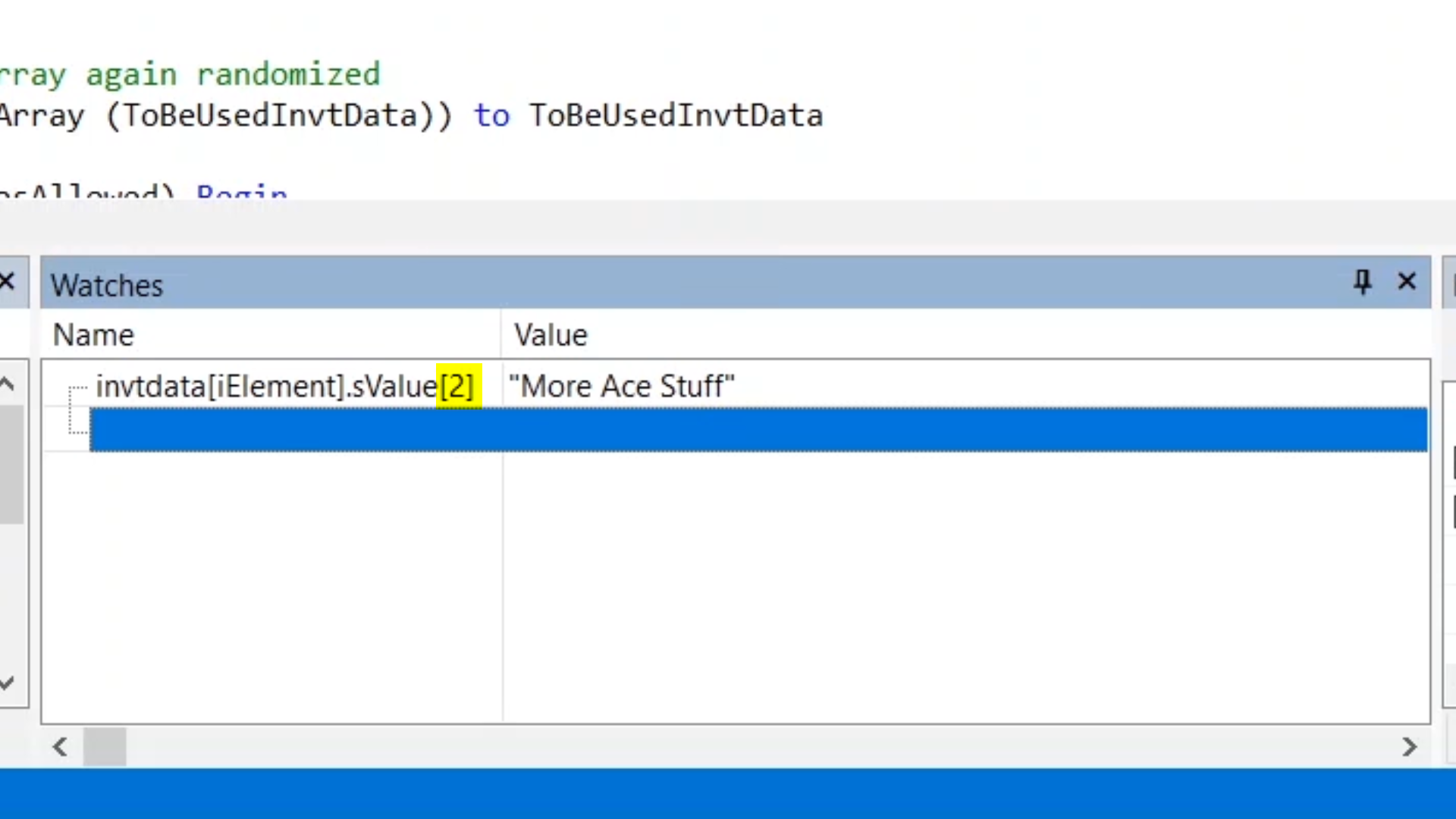Click the left panel's scroll down arrow
Image resolution: width=1456 pixels, height=819 pixels.
[8, 682]
